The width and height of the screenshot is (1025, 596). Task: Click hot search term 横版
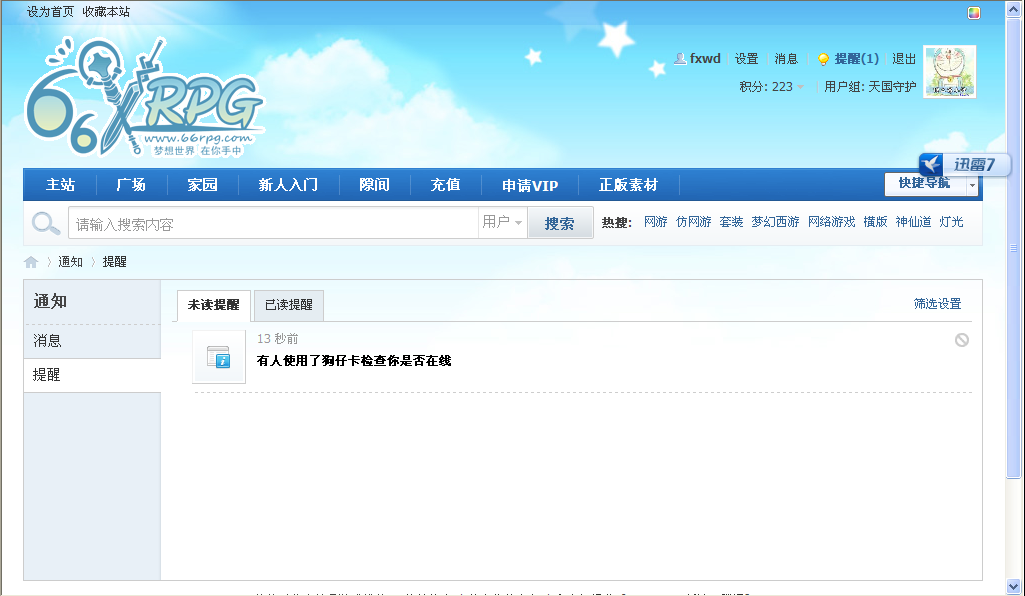click(x=875, y=222)
